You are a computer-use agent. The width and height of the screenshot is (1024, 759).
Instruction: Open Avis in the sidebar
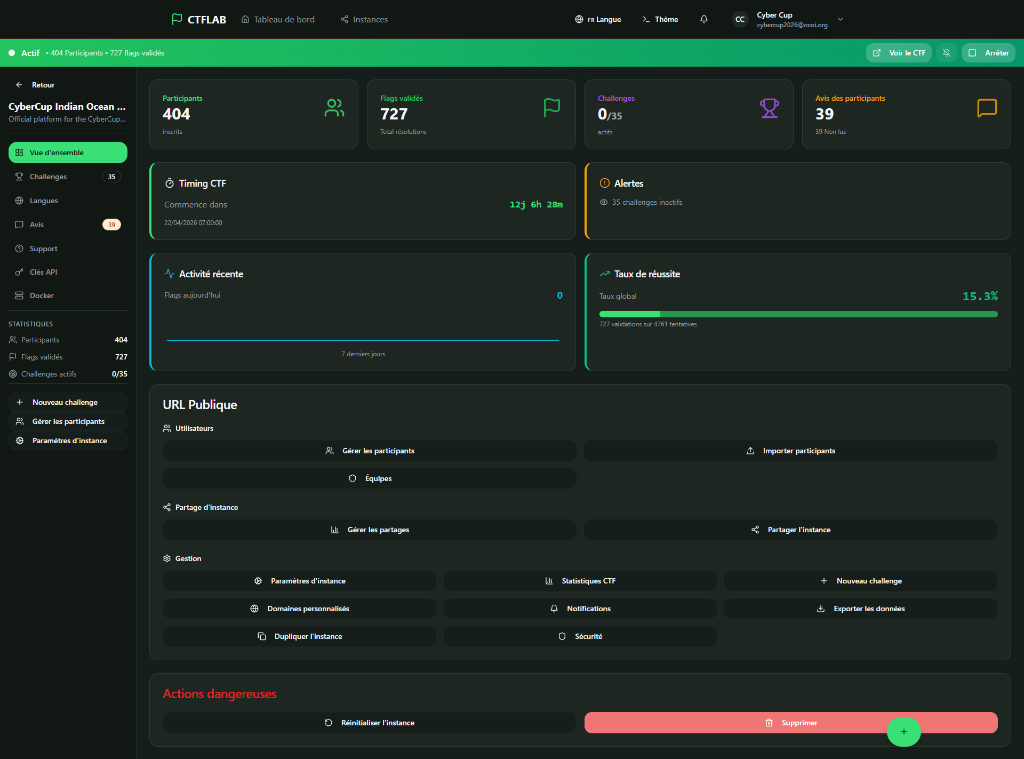(68, 224)
